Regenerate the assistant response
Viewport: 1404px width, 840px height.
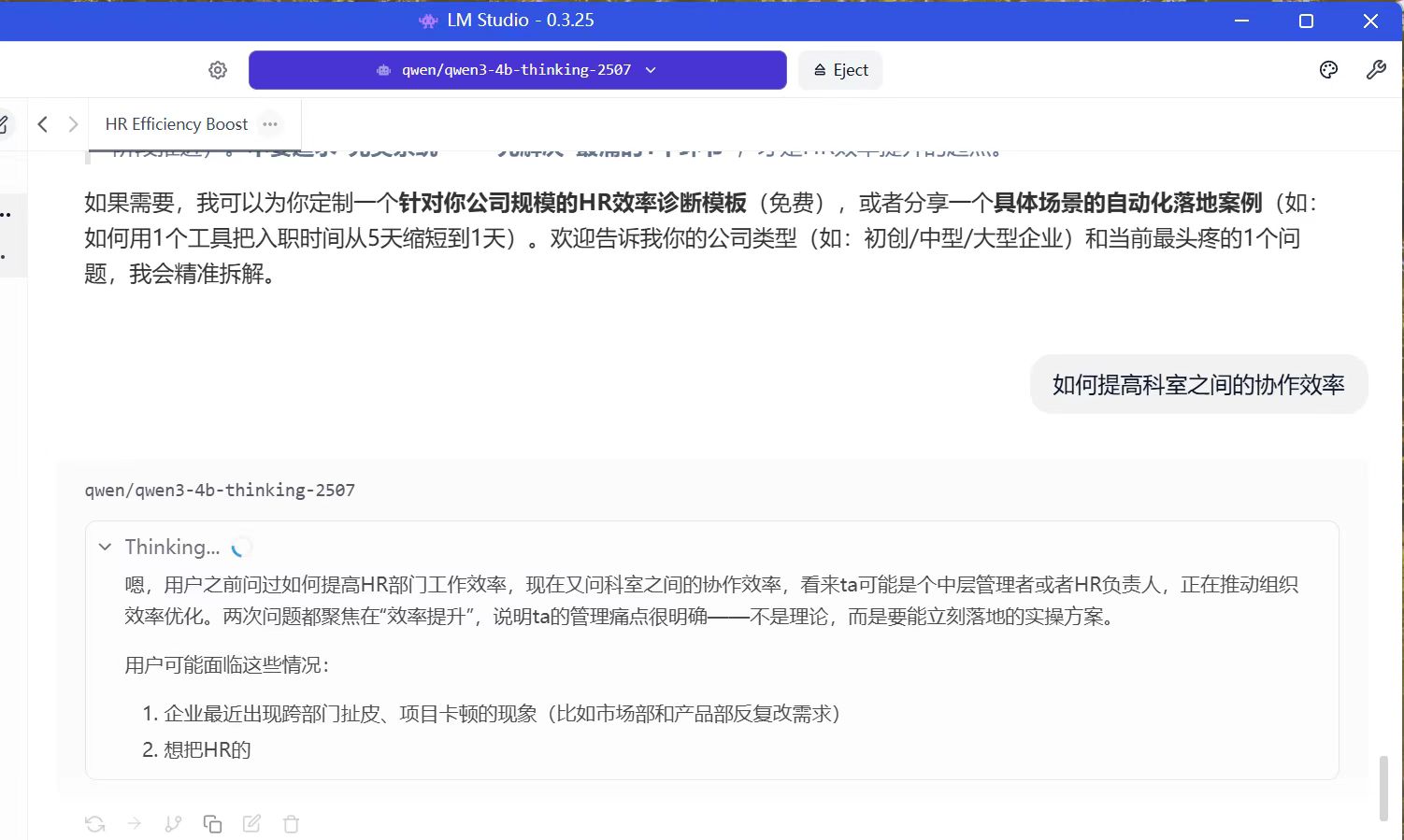click(x=94, y=824)
